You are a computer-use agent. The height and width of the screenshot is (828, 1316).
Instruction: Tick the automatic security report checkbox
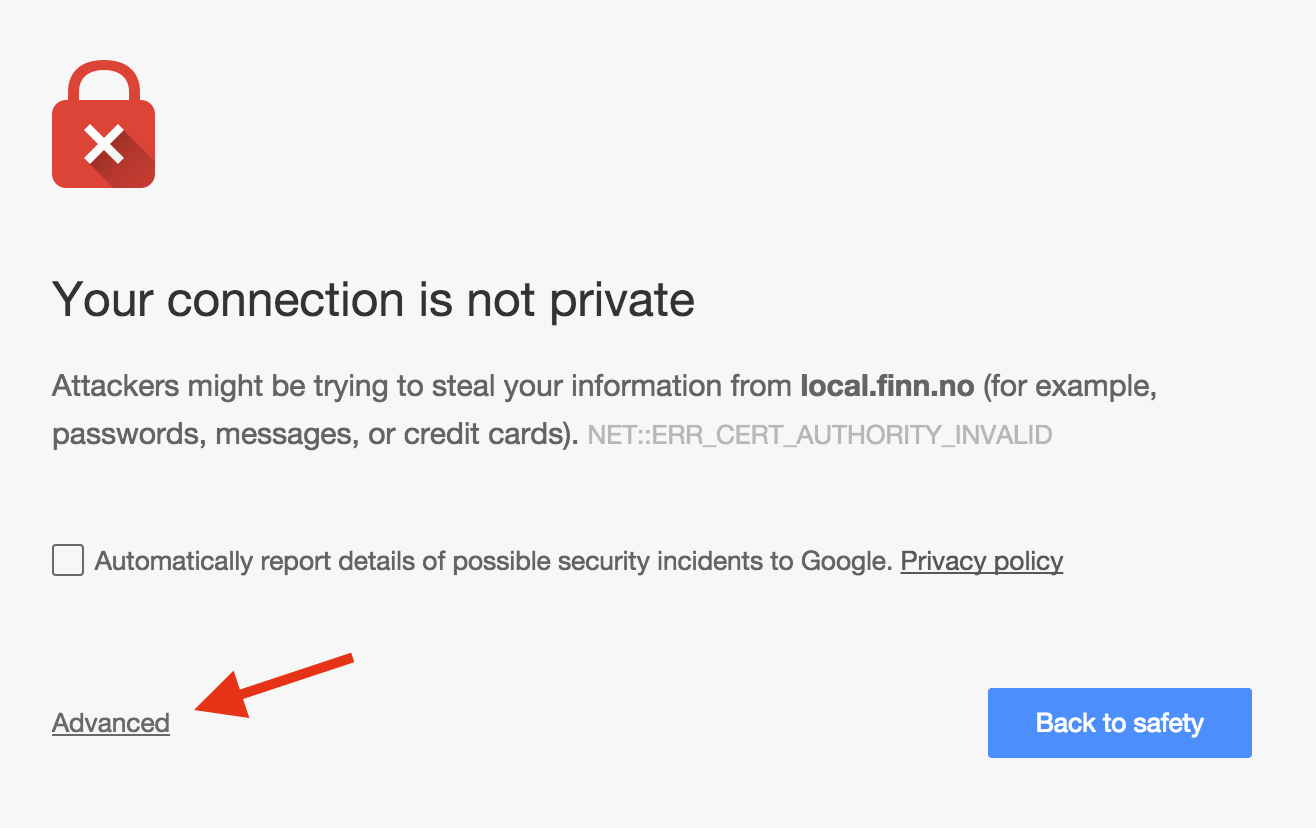point(68,561)
